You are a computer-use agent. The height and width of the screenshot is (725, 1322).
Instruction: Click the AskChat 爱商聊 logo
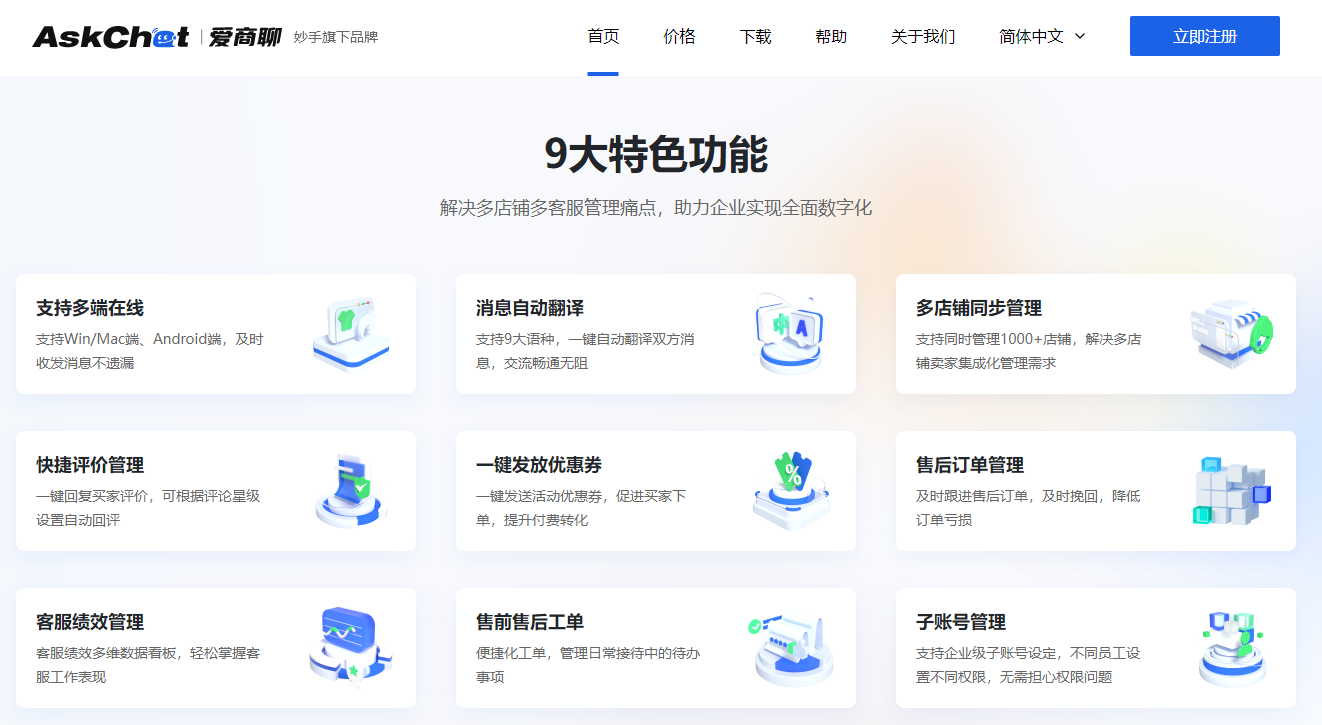157,37
